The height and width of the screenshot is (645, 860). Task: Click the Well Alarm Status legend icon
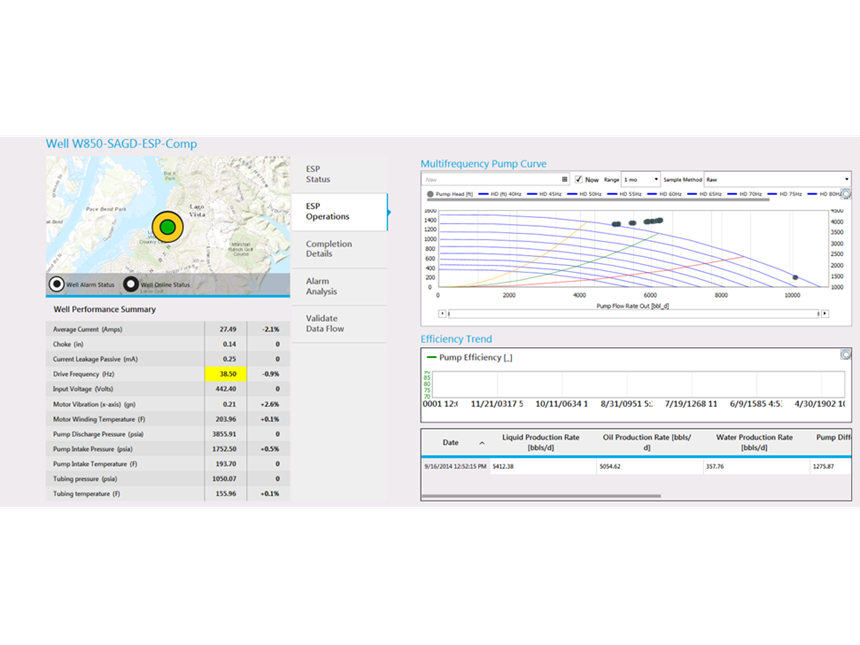59,284
